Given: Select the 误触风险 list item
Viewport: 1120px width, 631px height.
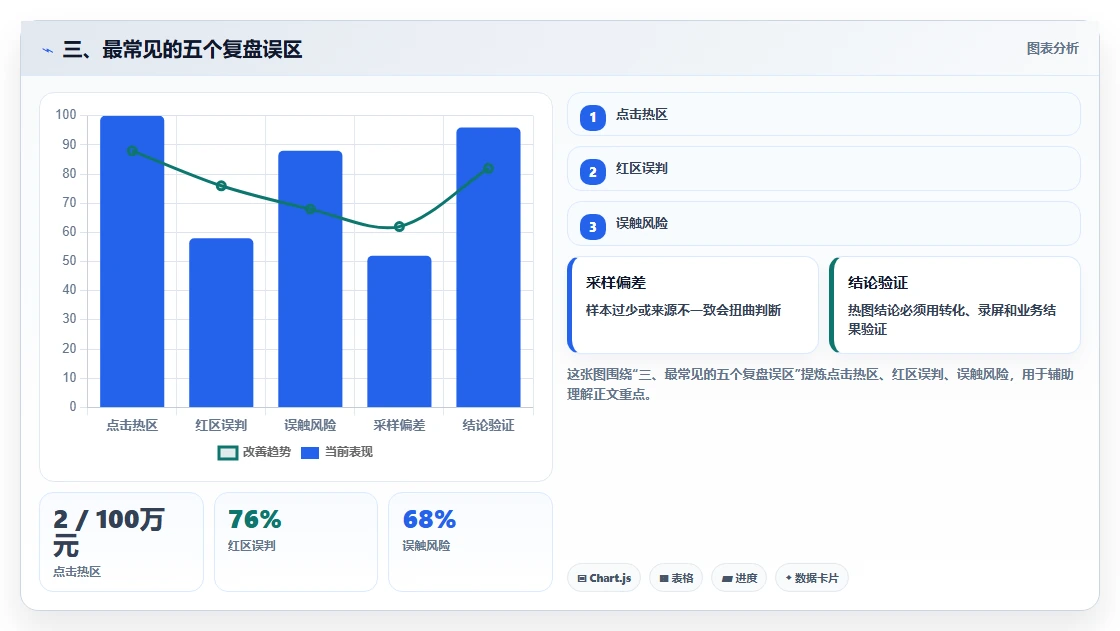Looking at the screenshot, I should click(x=824, y=224).
